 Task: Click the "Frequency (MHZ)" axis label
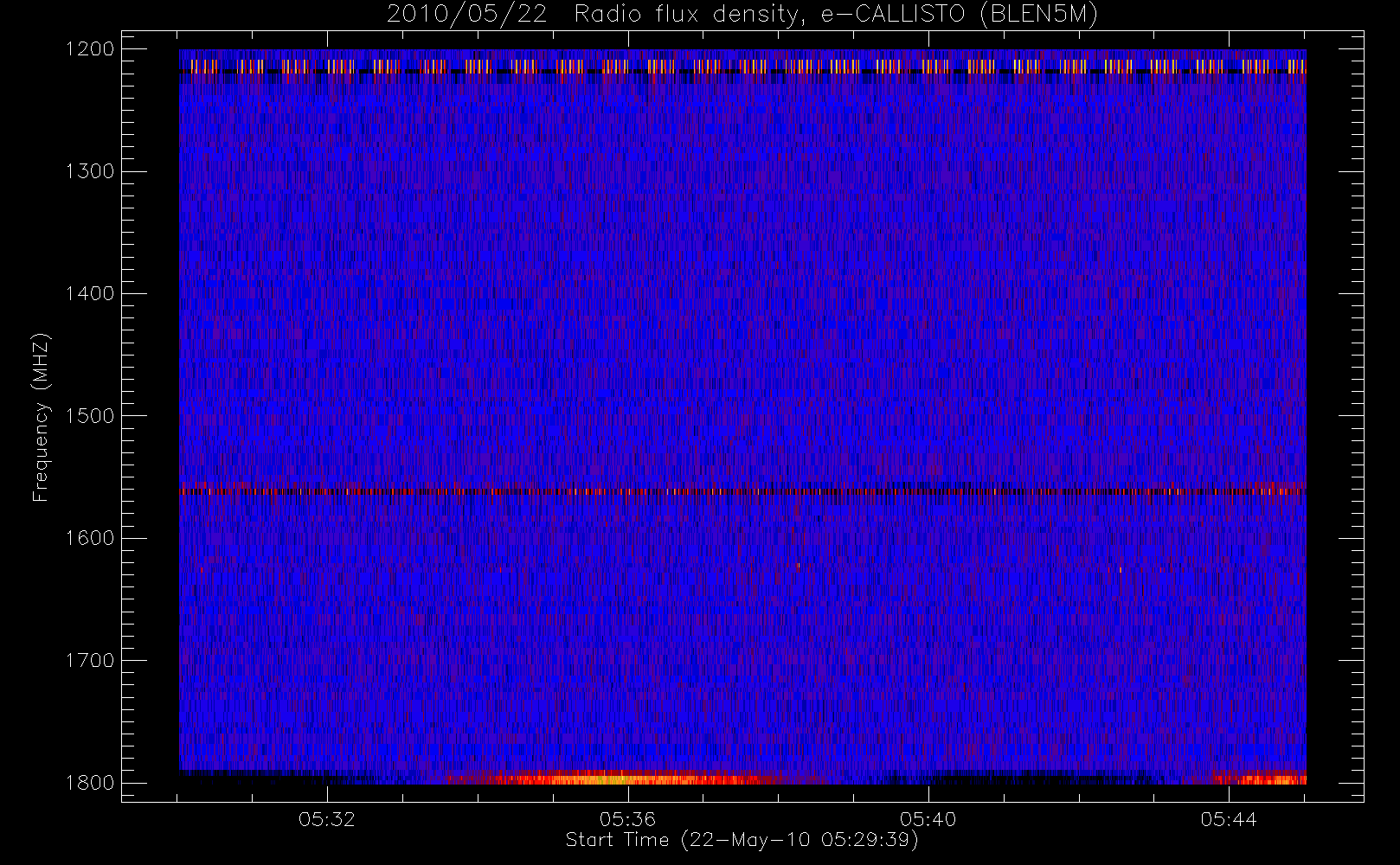tap(41, 417)
